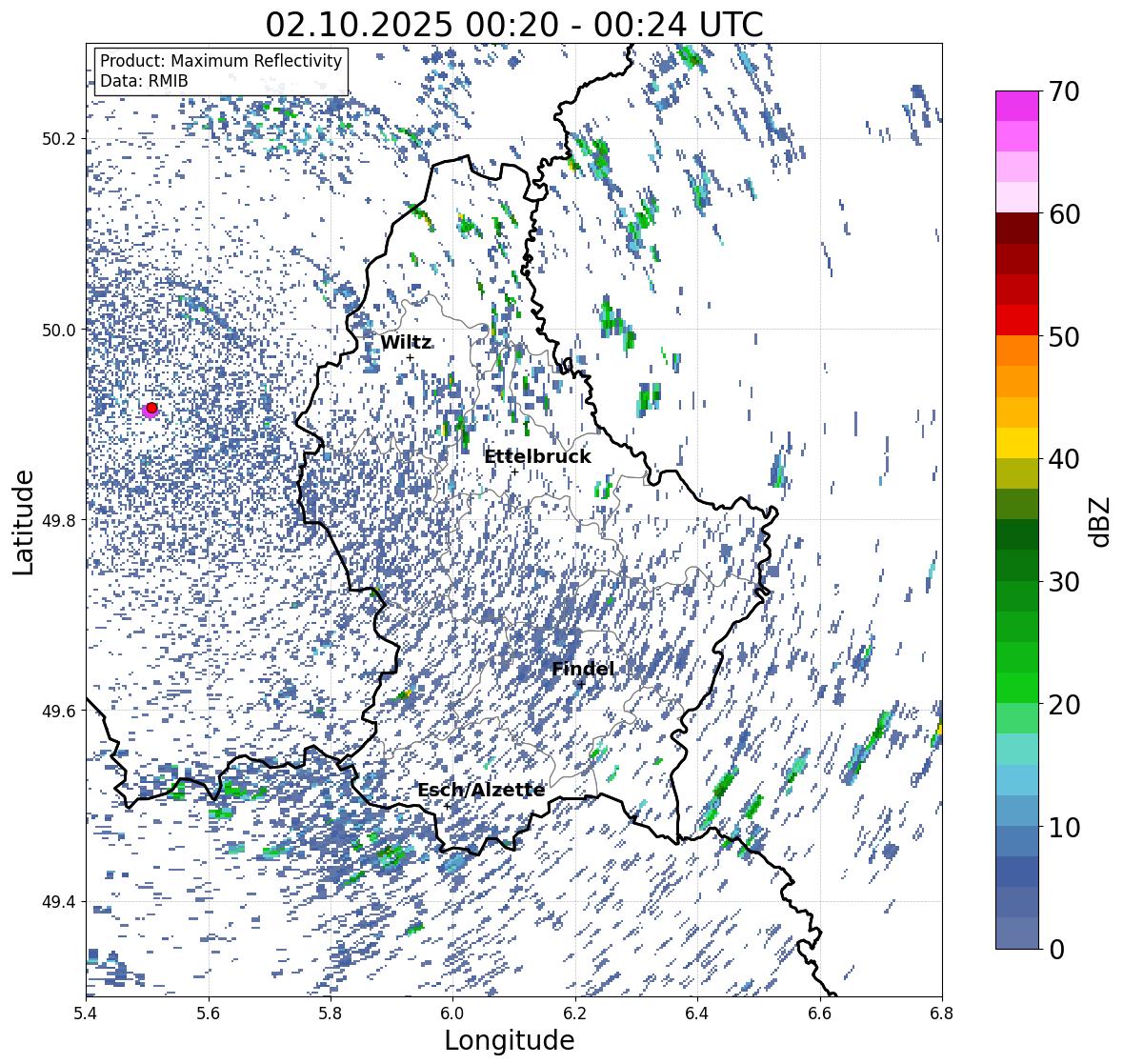
Task: Click the 6.2 longitude tick label
Action: coord(575,1014)
